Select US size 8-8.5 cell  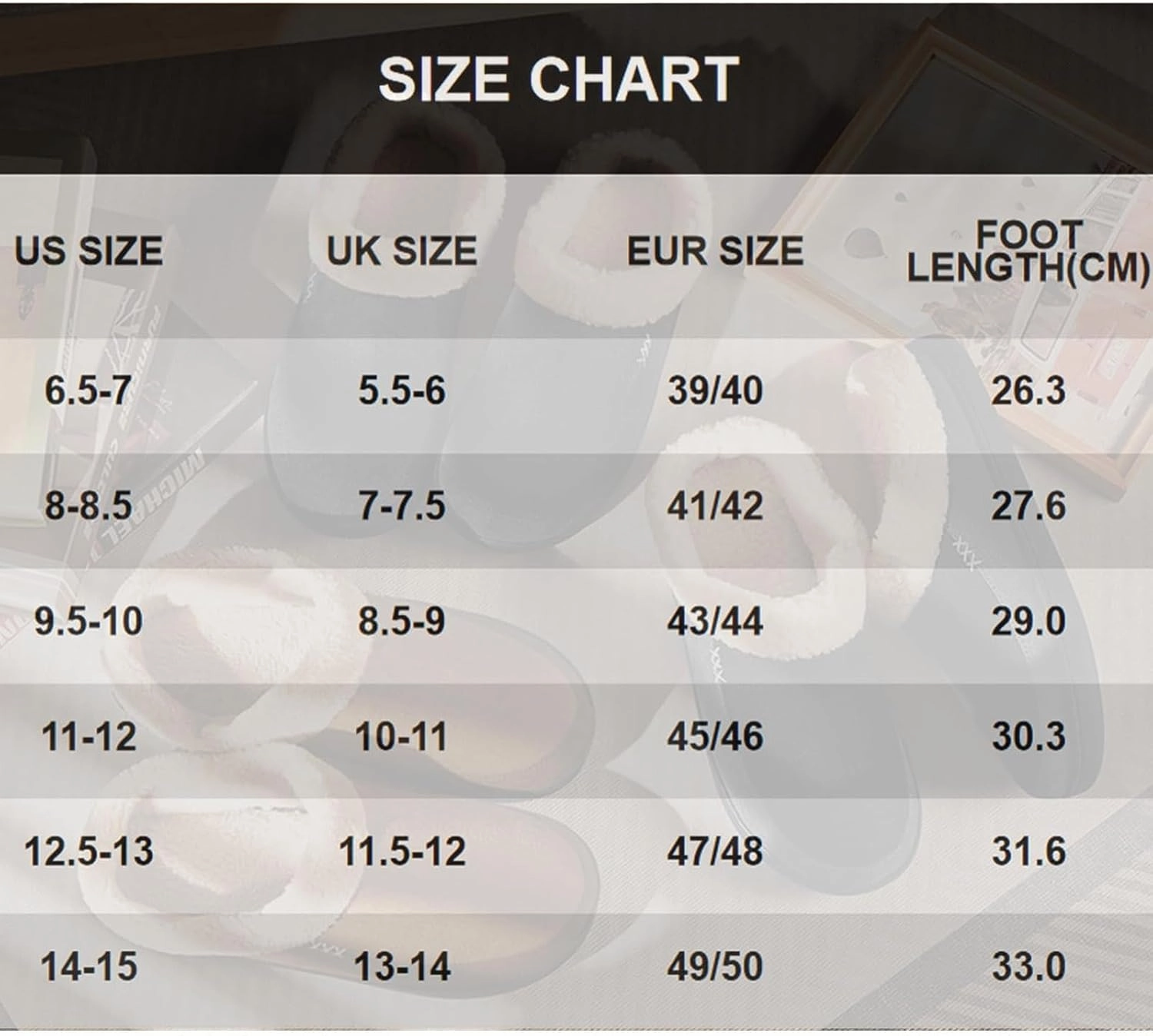click(x=88, y=506)
